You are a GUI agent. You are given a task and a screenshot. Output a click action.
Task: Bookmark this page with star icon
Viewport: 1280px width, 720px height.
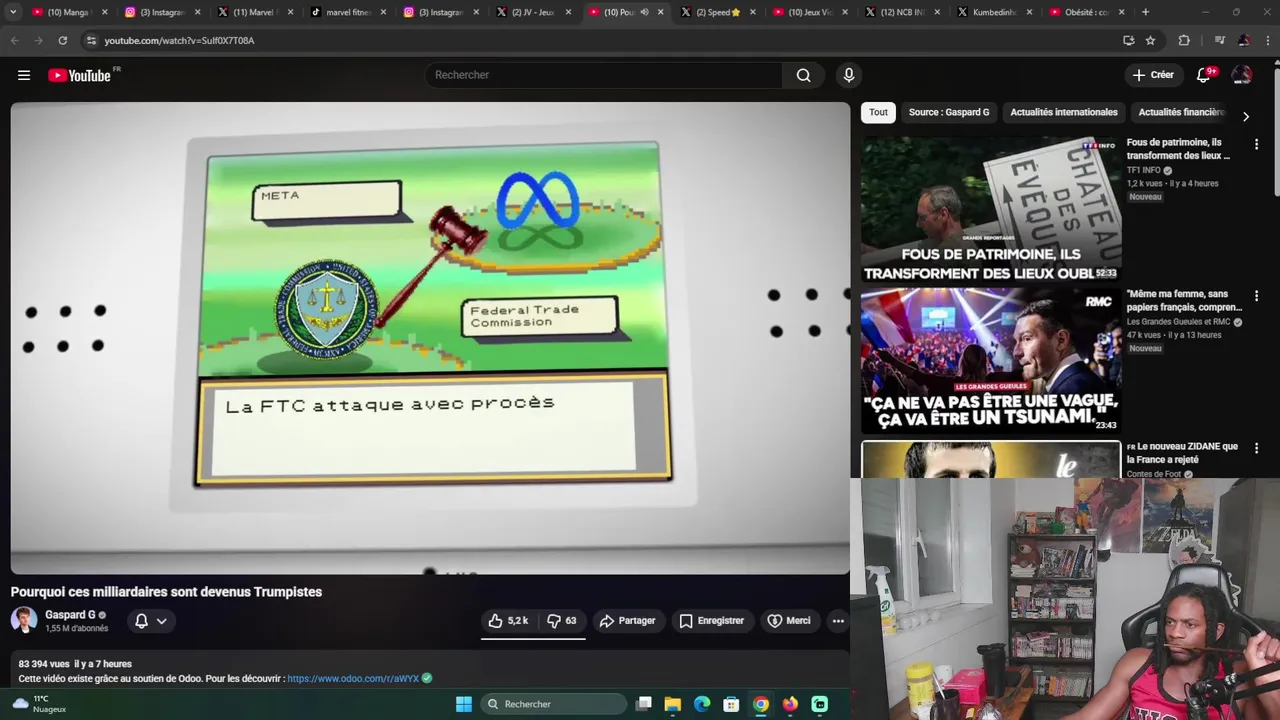point(1150,40)
